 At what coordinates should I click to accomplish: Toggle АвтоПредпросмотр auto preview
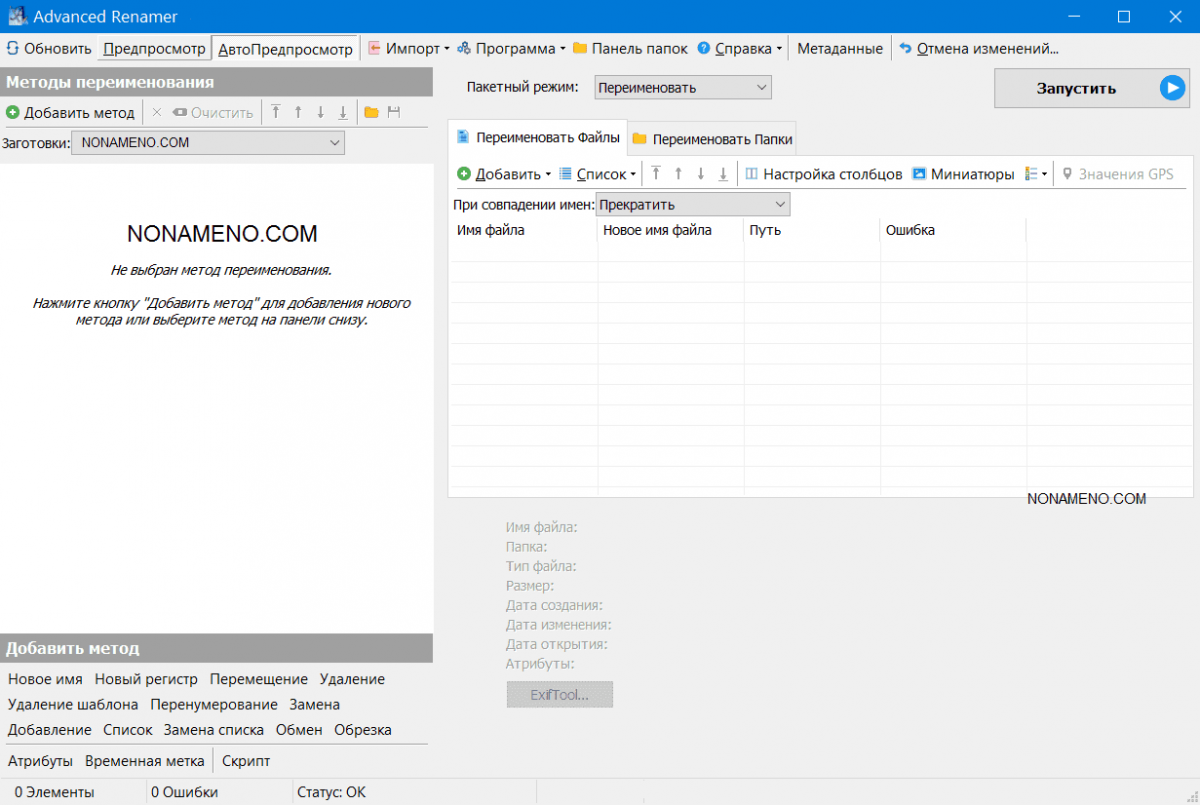coord(286,48)
